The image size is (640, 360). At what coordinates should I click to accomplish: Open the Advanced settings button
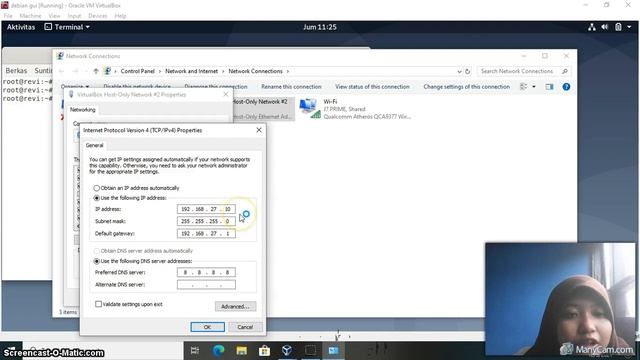236,307
